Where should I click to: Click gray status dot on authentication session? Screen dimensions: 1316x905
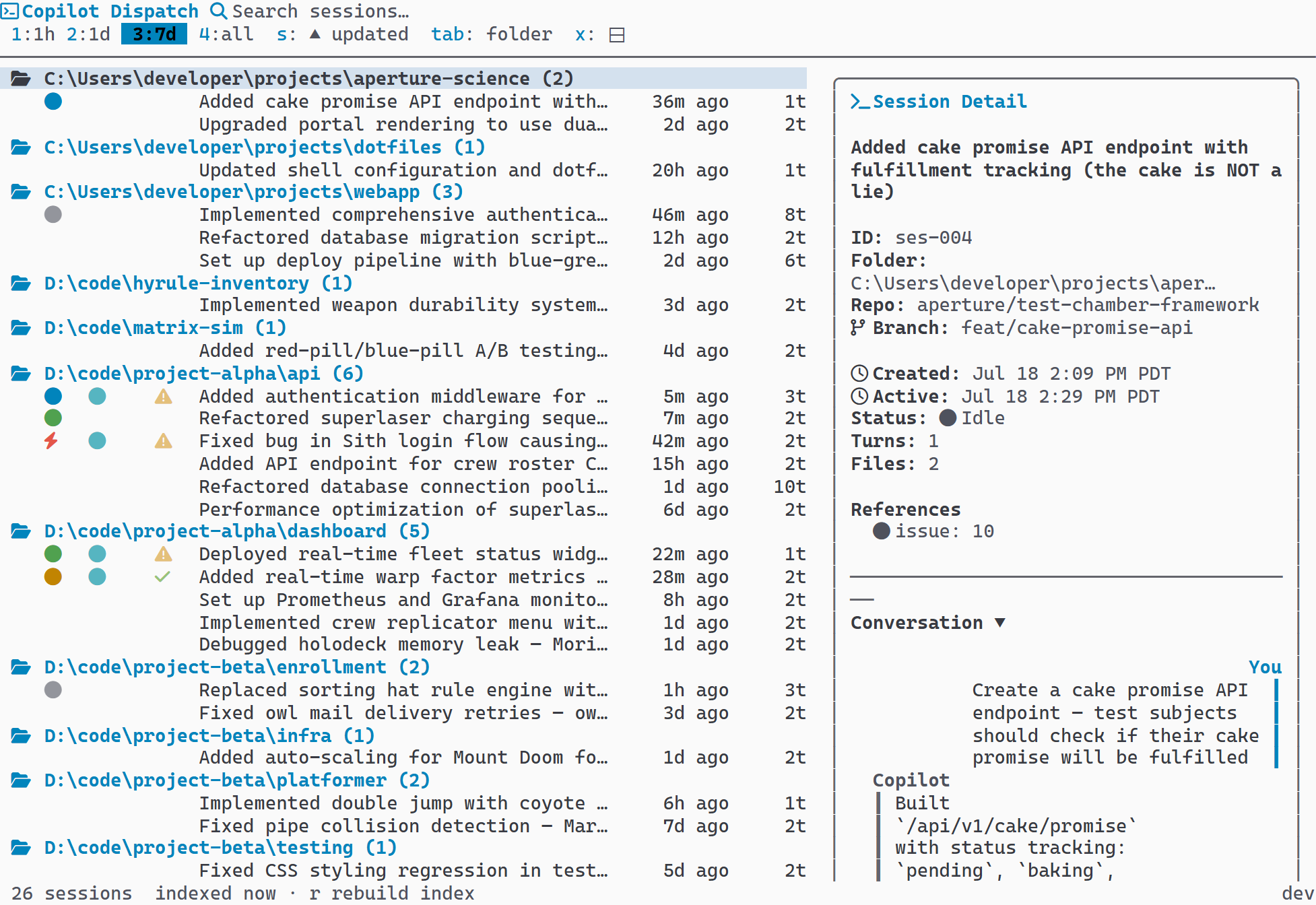tap(53, 214)
